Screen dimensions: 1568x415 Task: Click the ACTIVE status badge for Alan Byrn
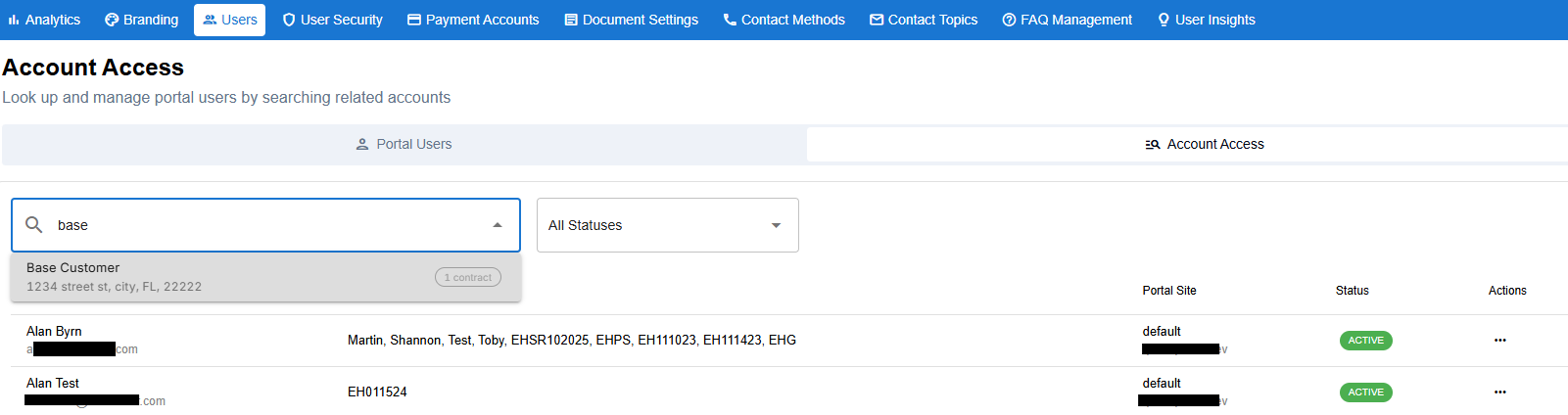pos(1365,341)
